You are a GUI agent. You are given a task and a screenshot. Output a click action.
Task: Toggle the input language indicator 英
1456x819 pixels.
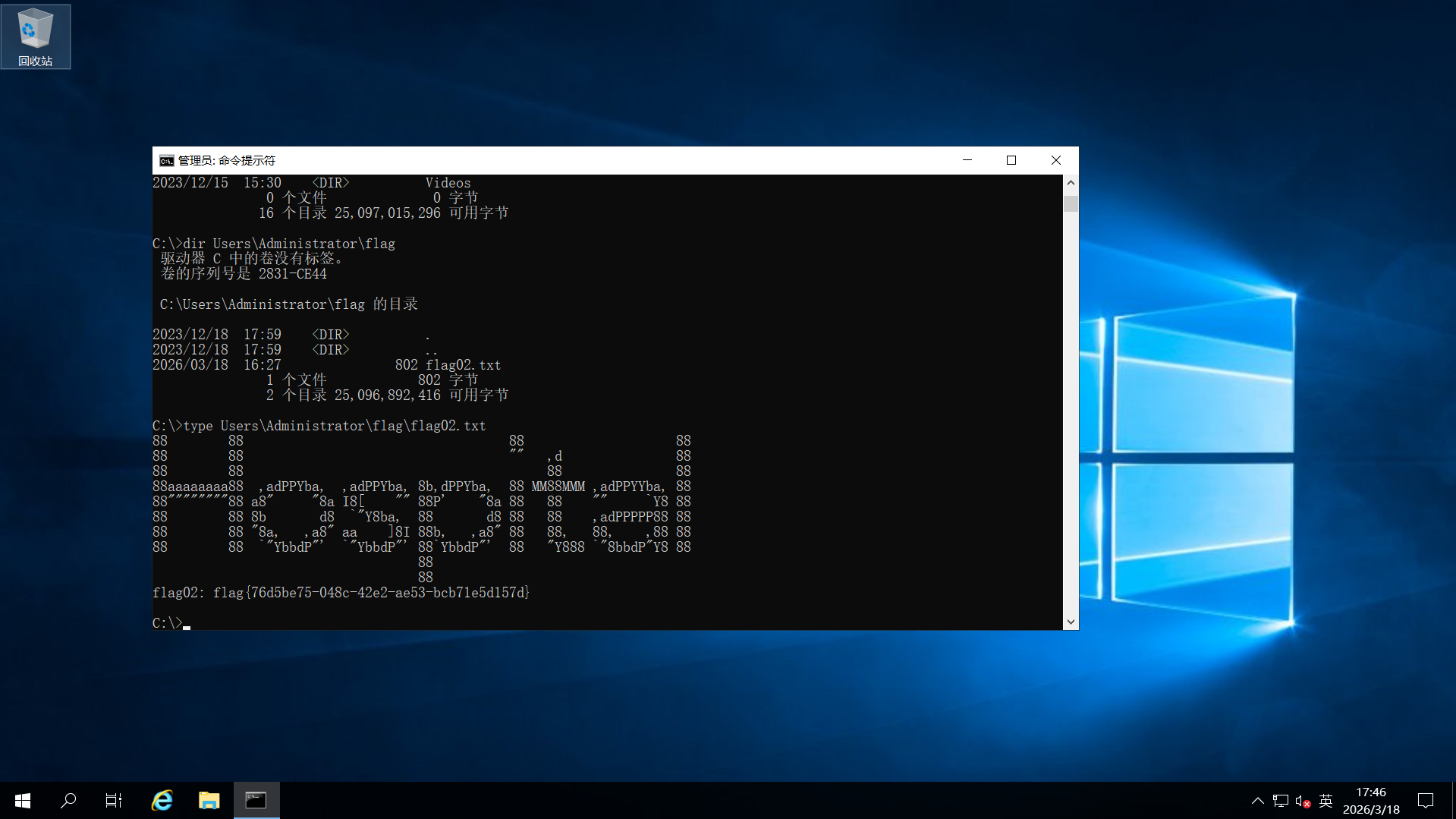pyautogui.click(x=1325, y=801)
